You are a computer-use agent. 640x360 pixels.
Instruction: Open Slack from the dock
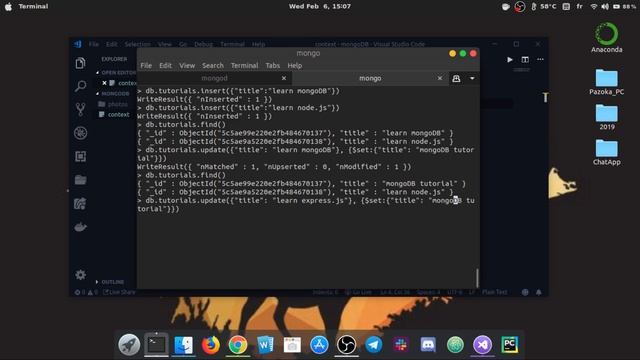[x=401, y=345]
